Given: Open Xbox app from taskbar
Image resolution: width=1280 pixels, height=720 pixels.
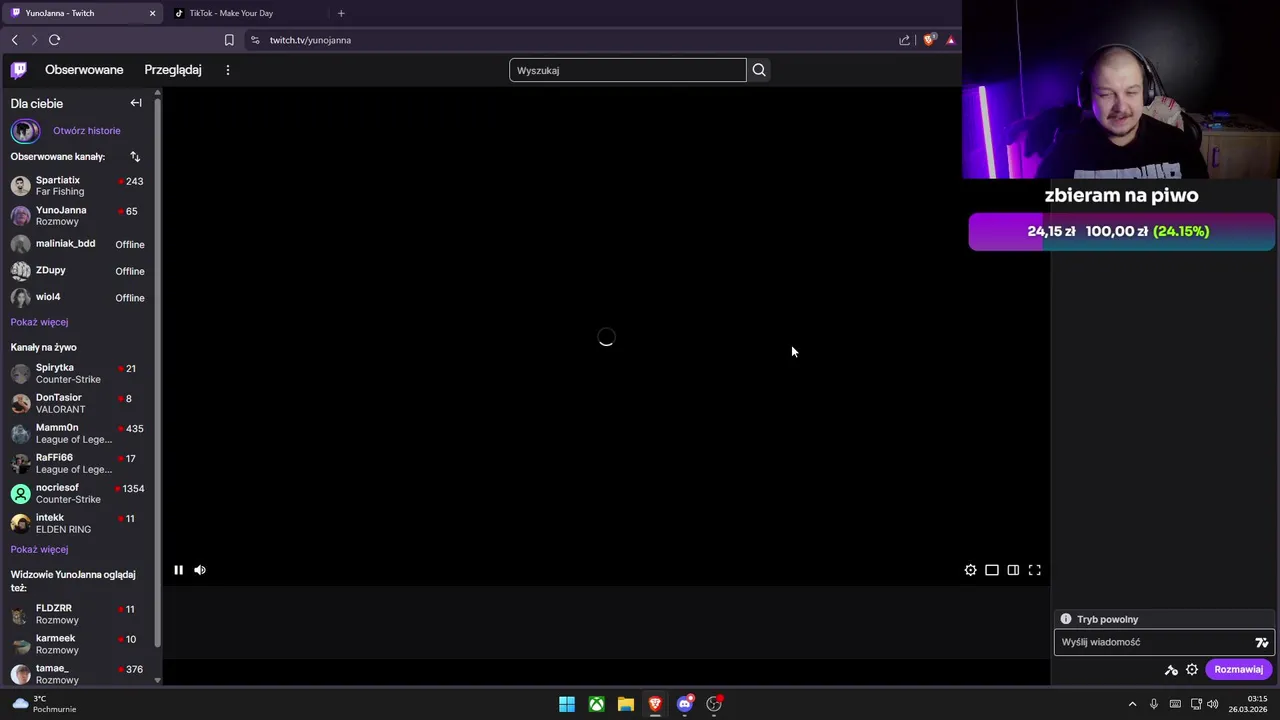Looking at the screenshot, I should point(596,704).
